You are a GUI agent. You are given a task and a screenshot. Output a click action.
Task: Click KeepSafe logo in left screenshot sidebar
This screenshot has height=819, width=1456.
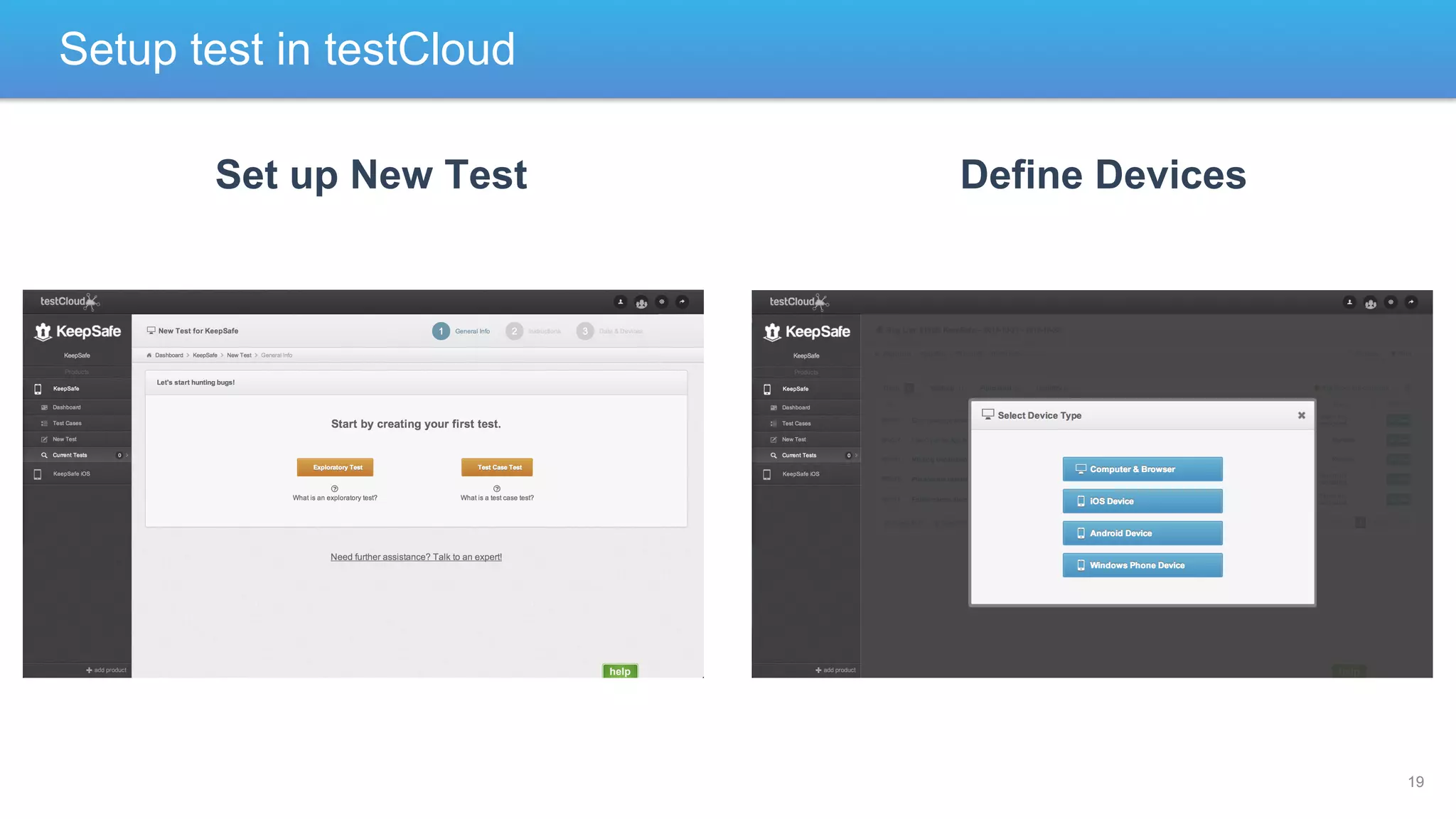coord(77,332)
